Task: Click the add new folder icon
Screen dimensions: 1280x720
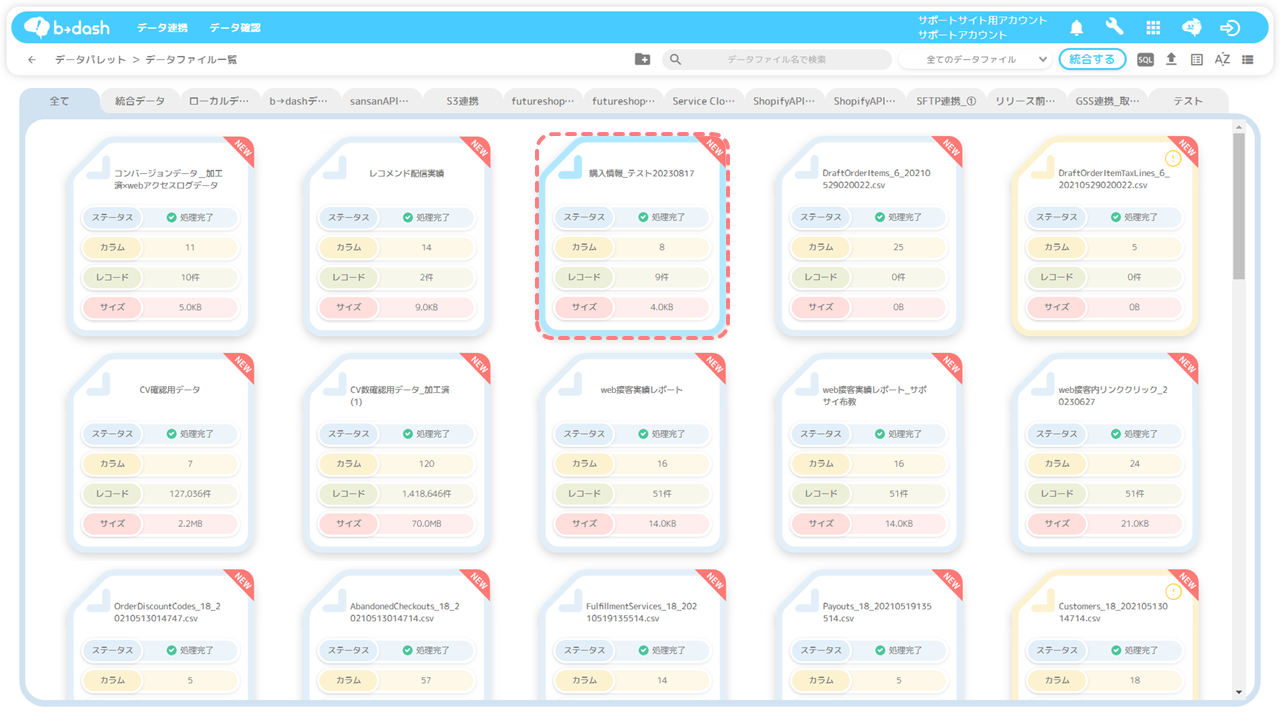Action: pos(643,60)
